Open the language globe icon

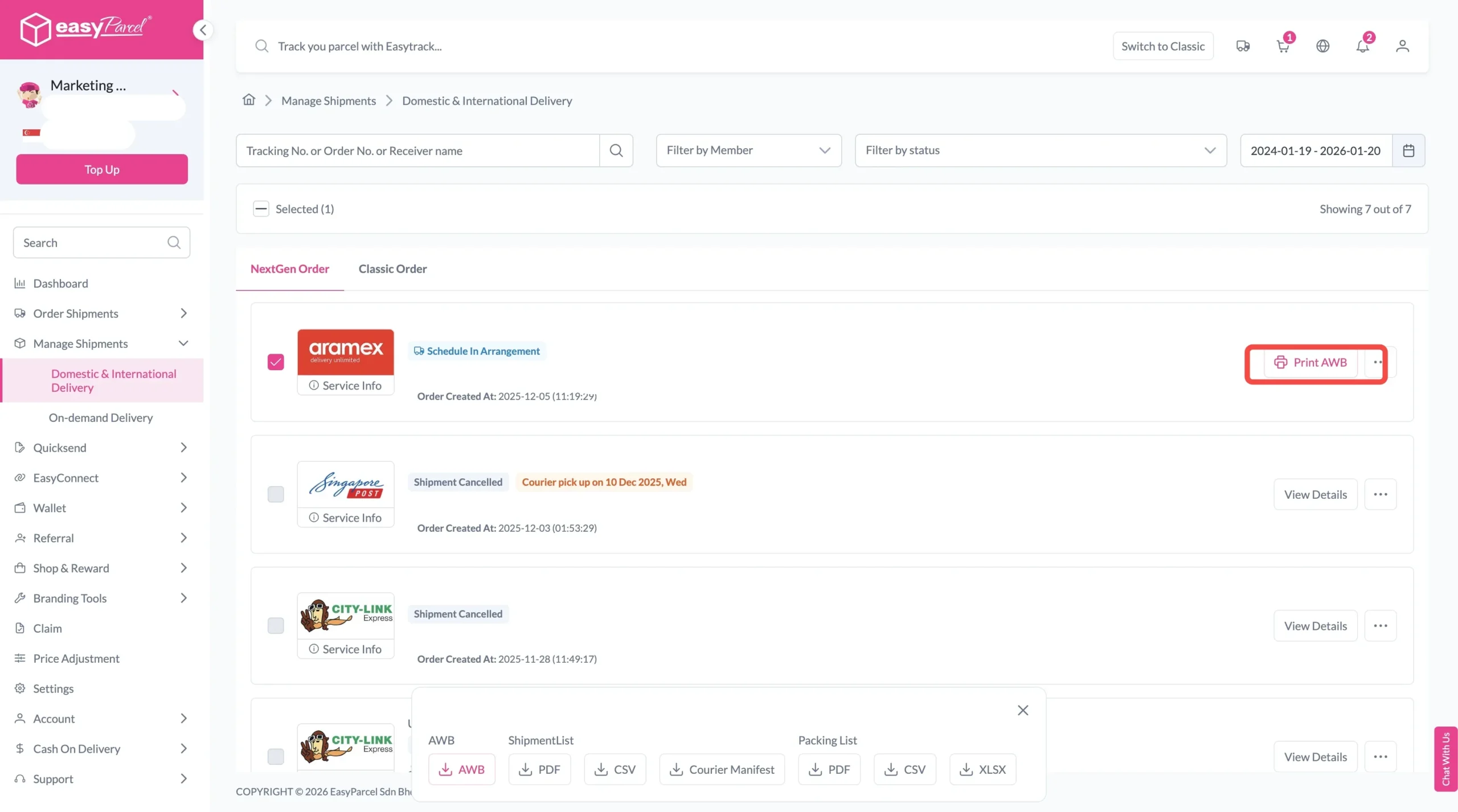click(1322, 46)
